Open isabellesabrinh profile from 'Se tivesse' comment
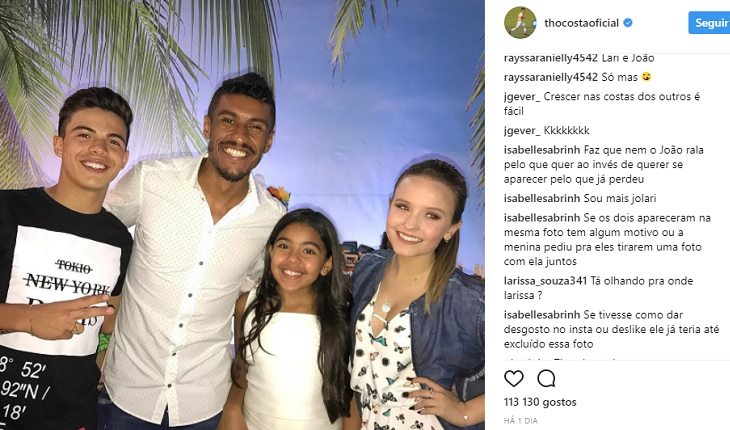 tap(542, 315)
